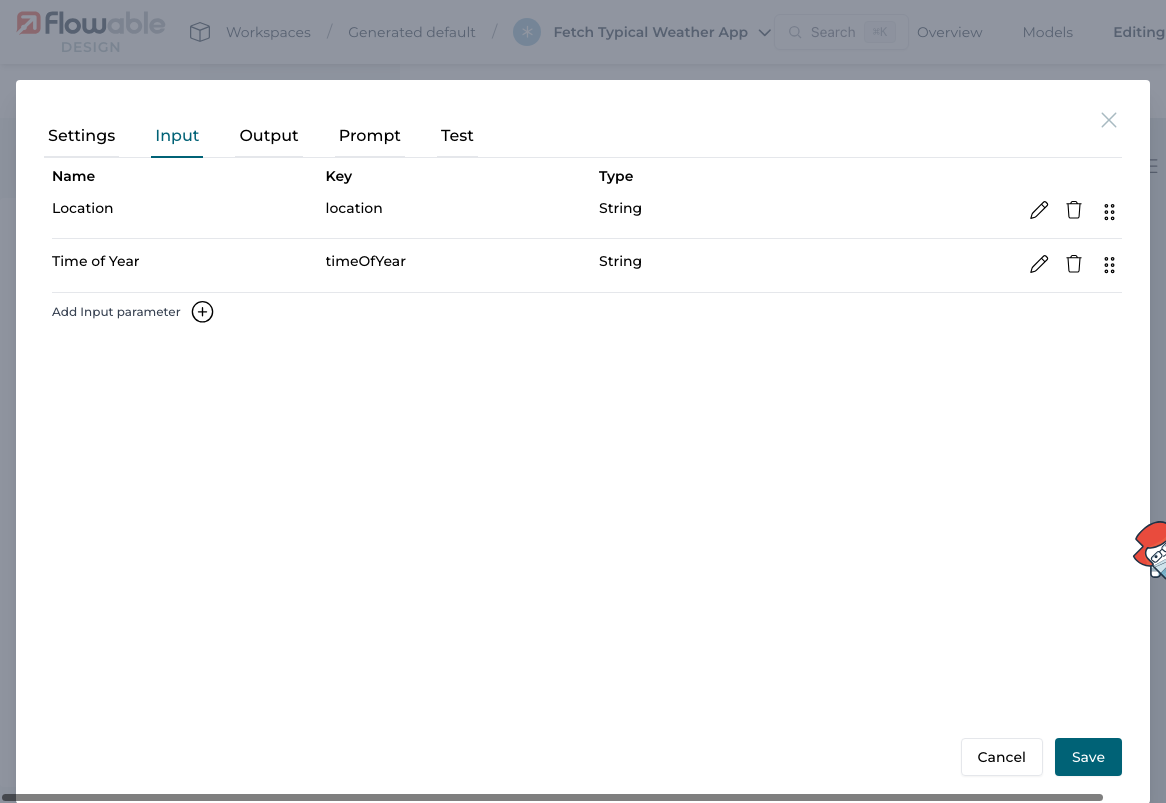Image resolution: width=1166 pixels, height=803 pixels.
Task: Click the plus icon to add an input parameter
Action: (202, 311)
